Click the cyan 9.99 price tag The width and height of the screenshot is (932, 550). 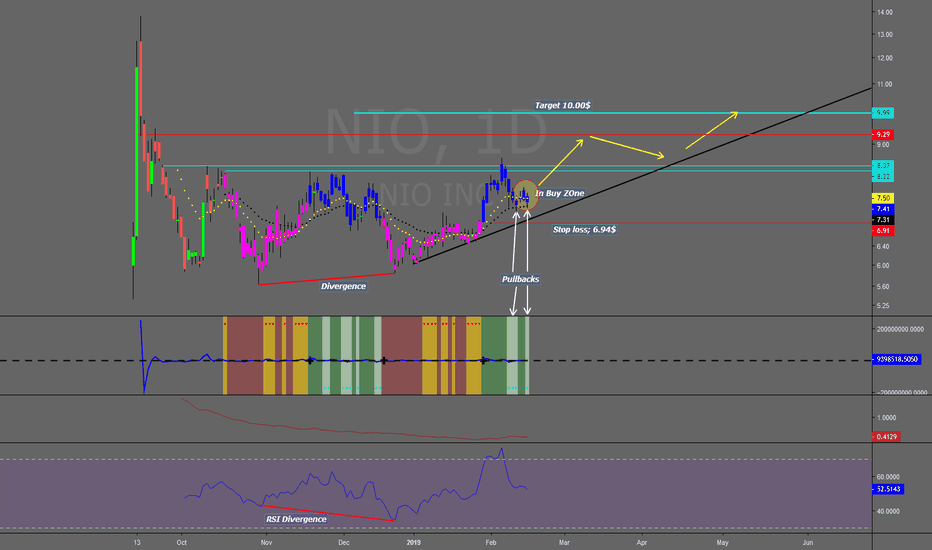point(883,113)
